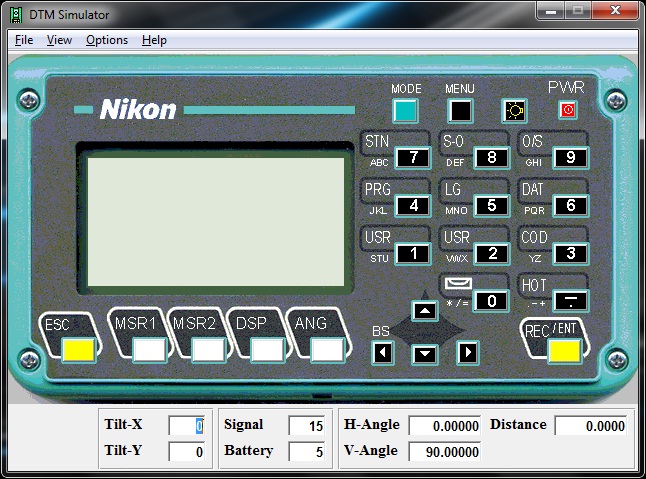
Task: Open the View menu
Action: tap(59, 40)
